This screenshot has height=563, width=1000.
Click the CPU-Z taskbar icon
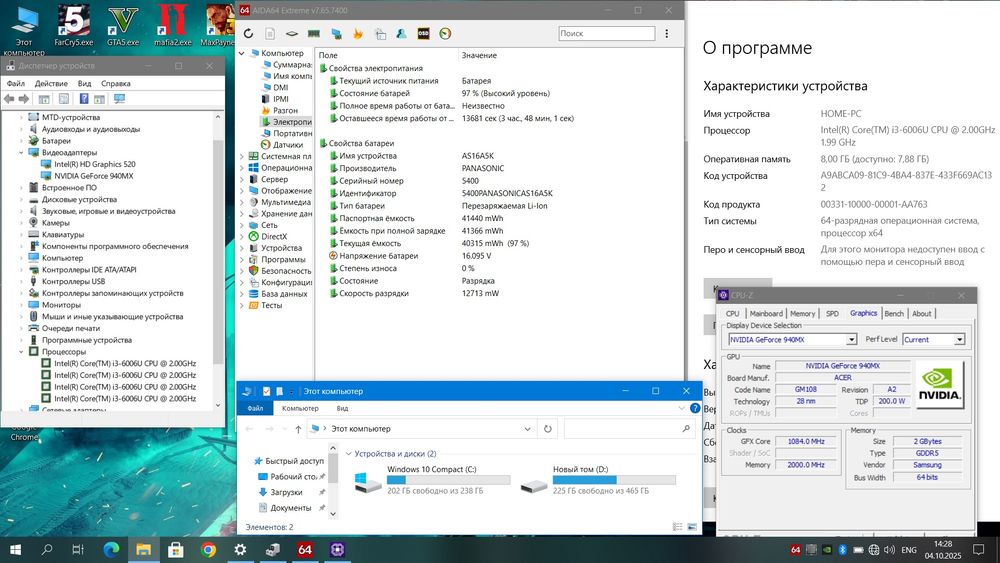point(337,549)
